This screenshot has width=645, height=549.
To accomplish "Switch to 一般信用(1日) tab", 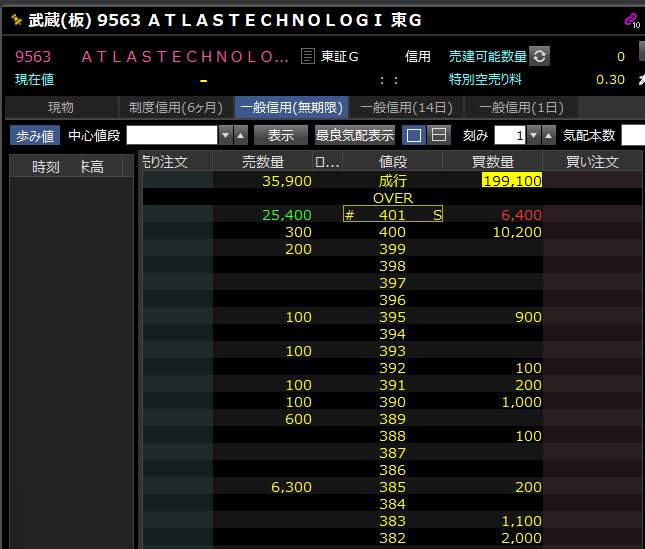I will click(521, 107).
